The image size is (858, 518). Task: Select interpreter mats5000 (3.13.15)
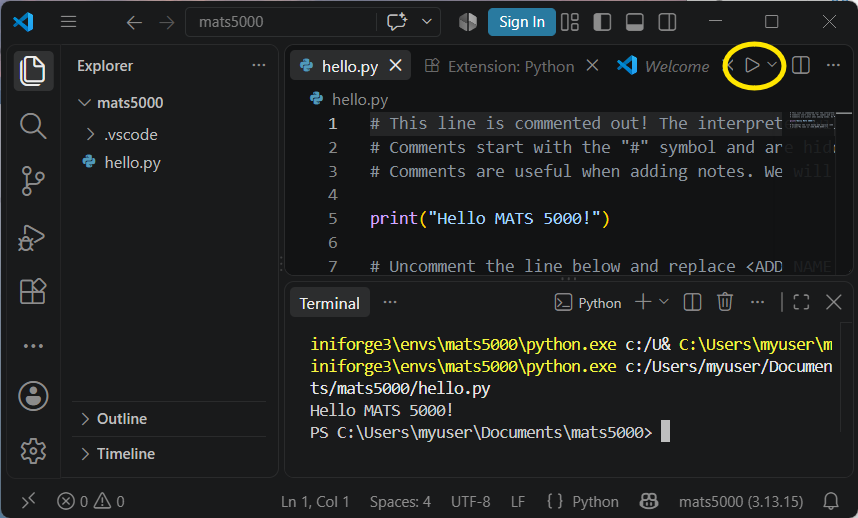coord(741,502)
